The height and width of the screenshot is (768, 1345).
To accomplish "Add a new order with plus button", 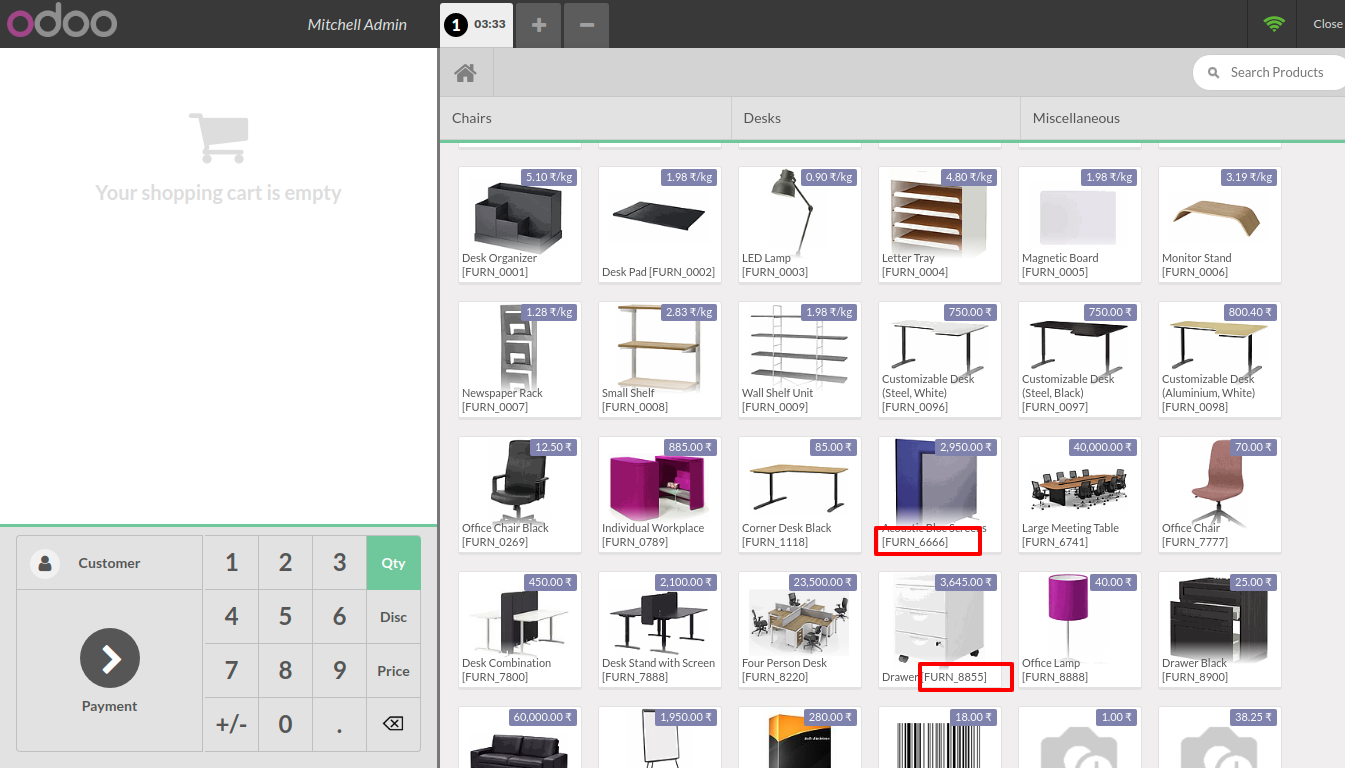I will click(x=539, y=25).
